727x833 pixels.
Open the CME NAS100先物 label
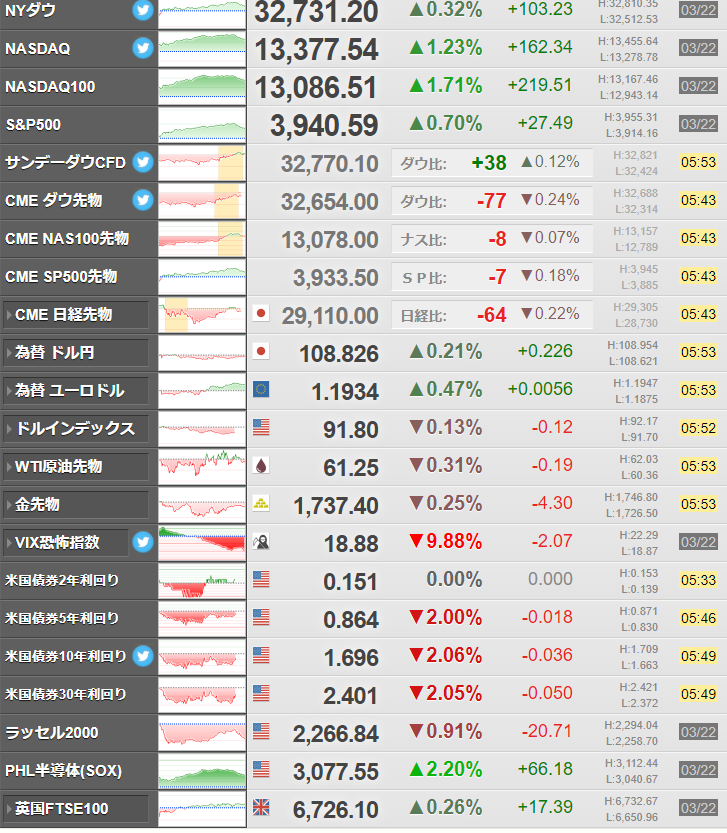point(67,239)
